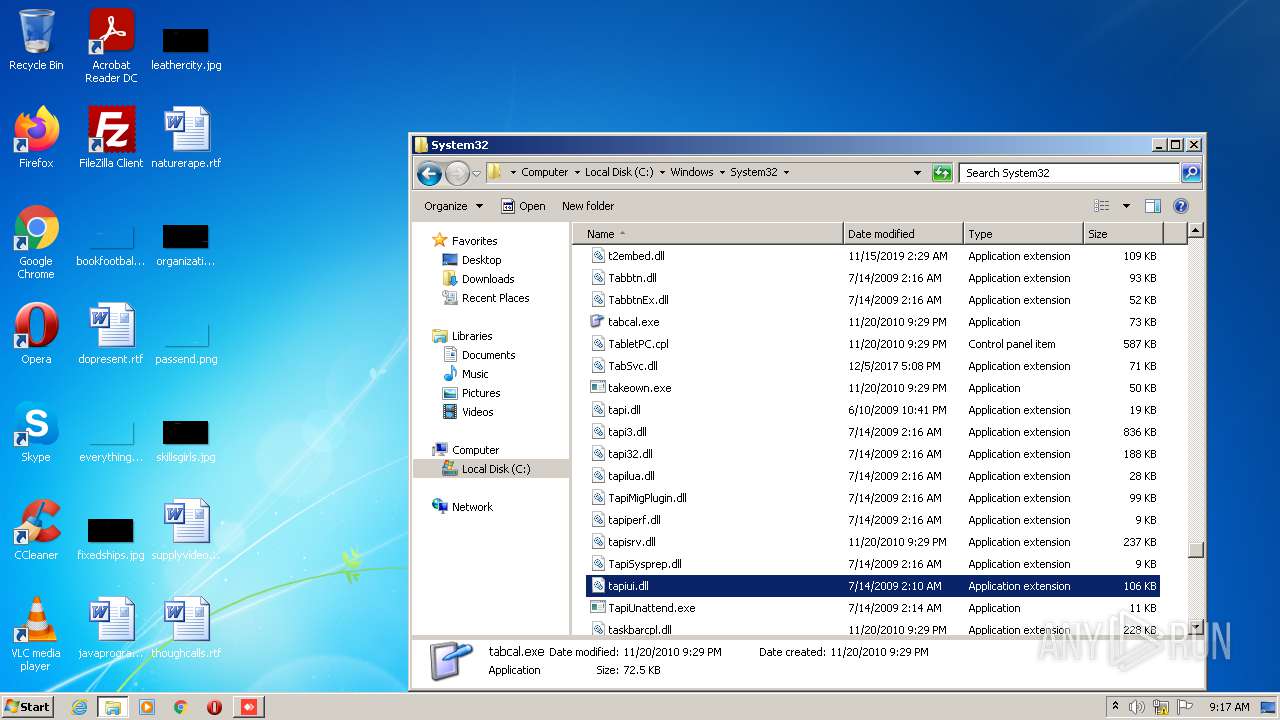Click the Open toolbar button
Image resolution: width=1280 pixels, height=720 pixels.
523,206
